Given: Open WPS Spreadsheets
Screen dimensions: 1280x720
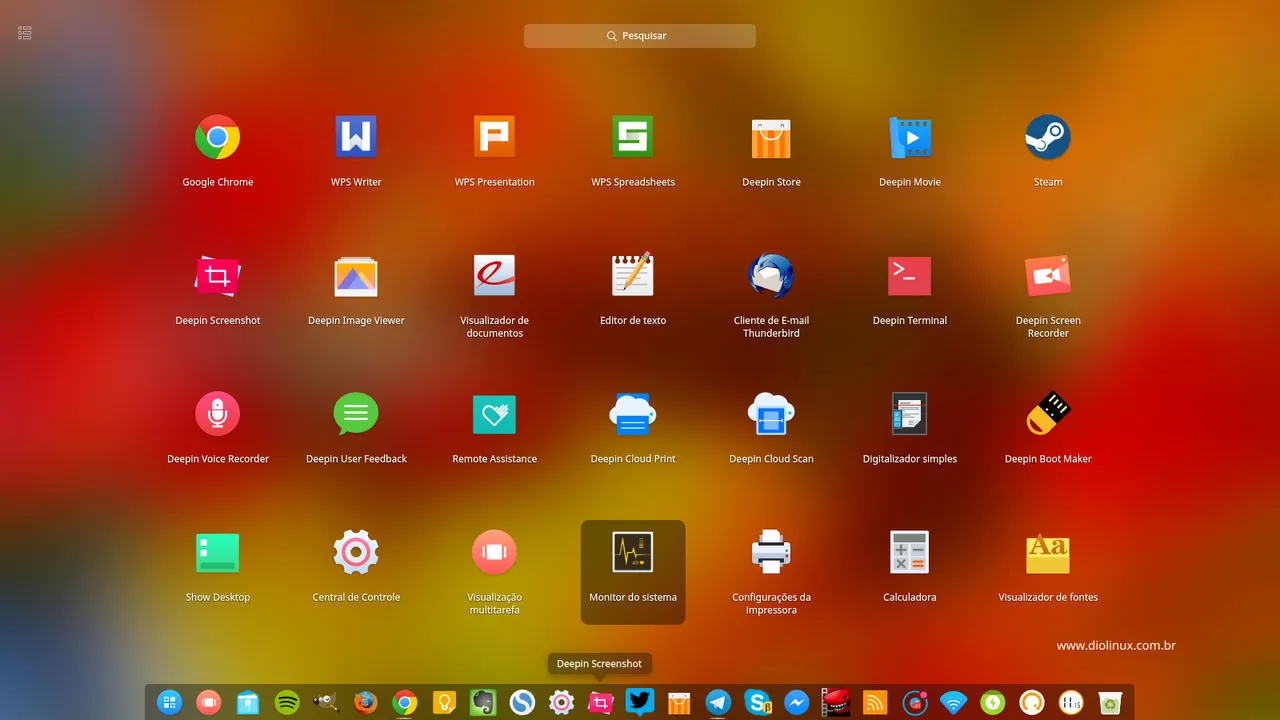Looking at the screenshot, I should (633, 138).
